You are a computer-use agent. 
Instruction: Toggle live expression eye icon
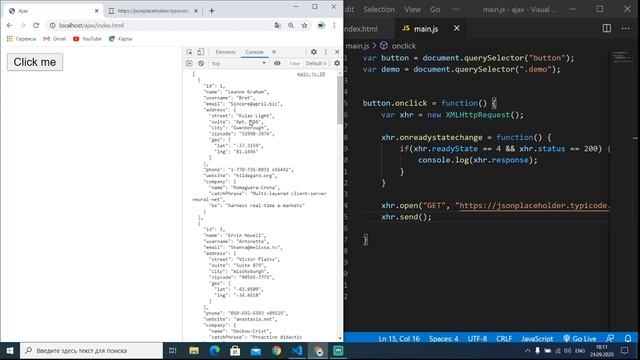277,63
